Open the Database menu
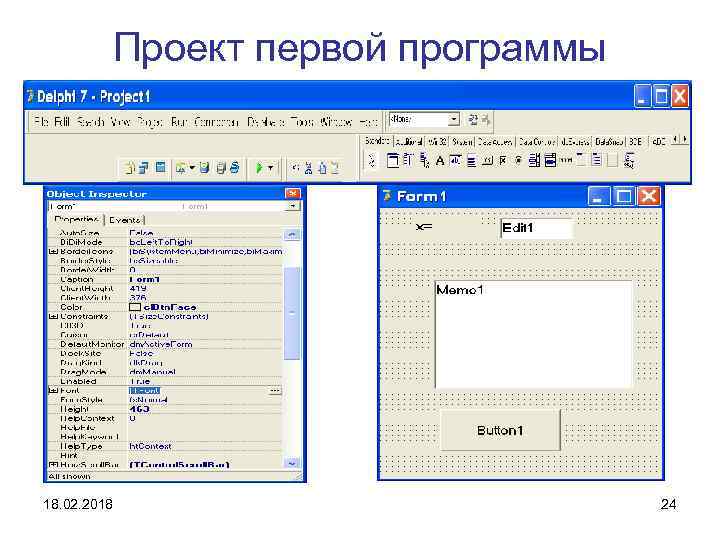Screen dimensions: 720x540 [x=265, y=122]
